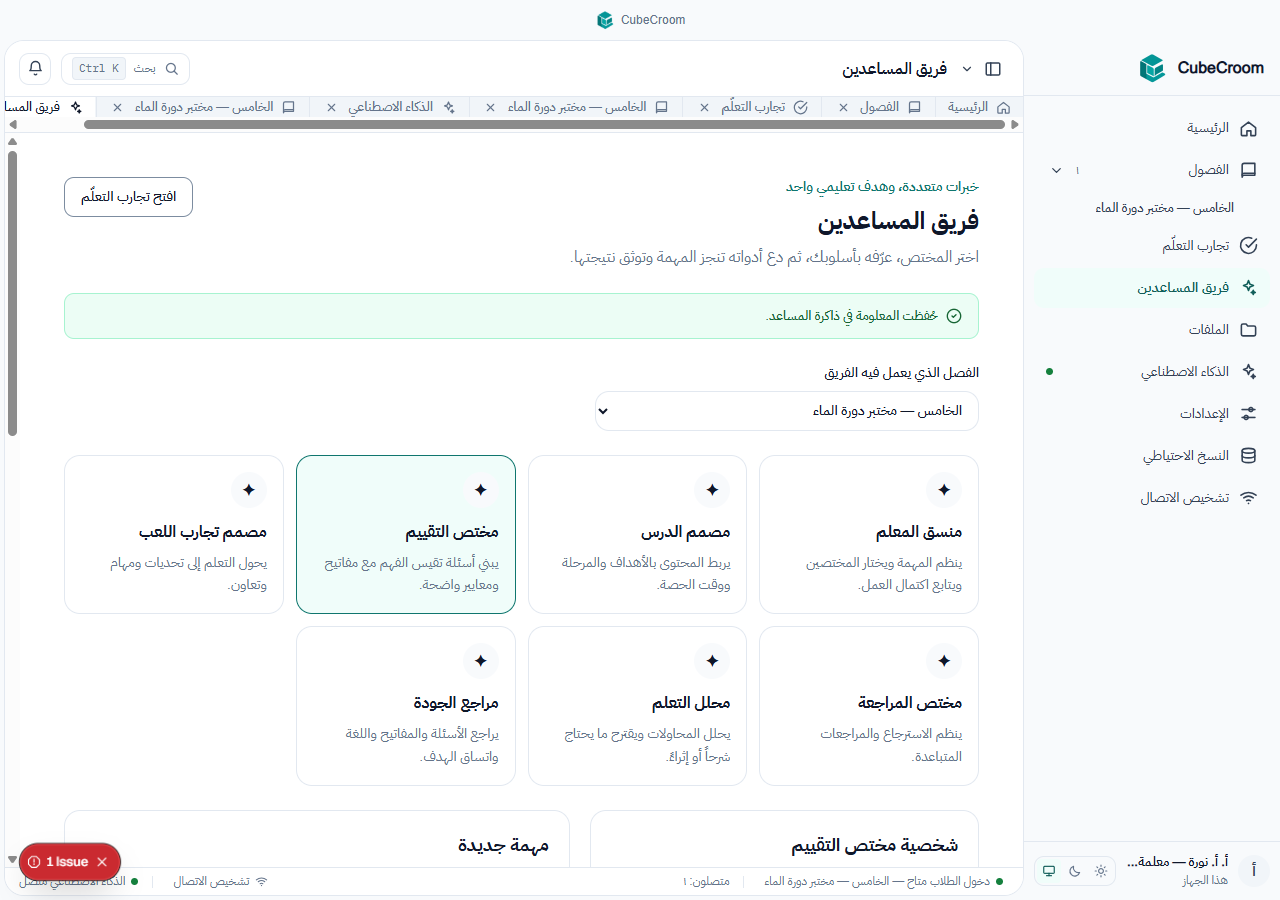Click the folder icon beside الملفات
The height and width of the screenshot is (900, 1280).
(x=1248, y=330)
